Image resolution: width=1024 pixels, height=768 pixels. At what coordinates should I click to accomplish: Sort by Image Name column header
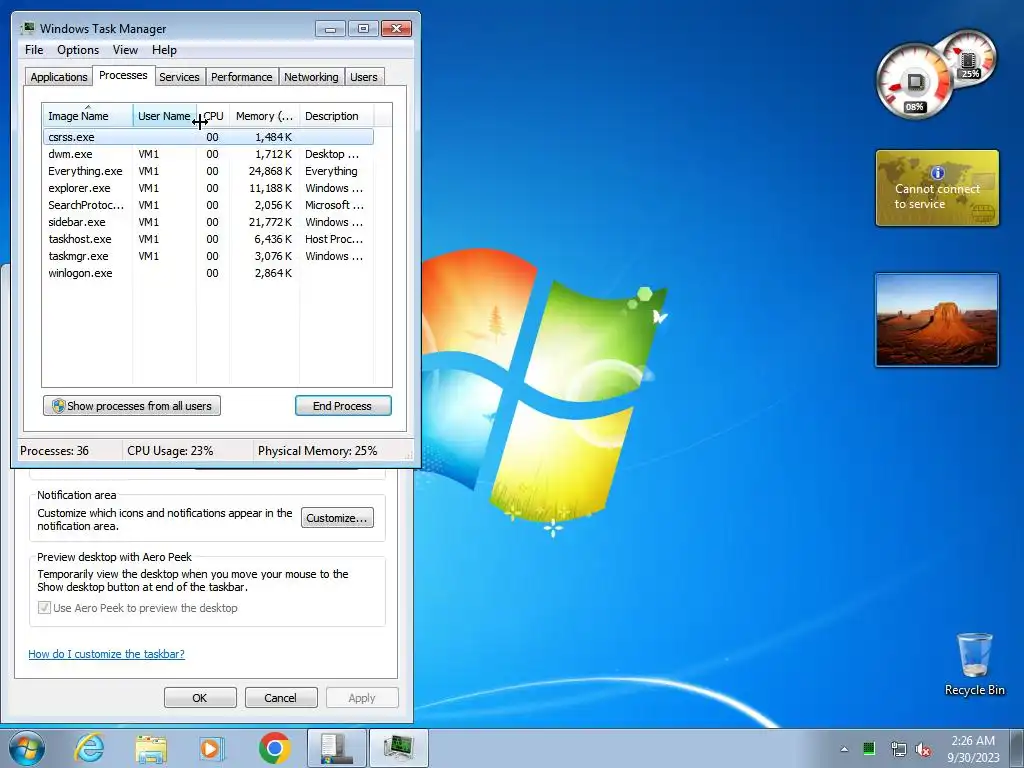(x=88, y=116)
